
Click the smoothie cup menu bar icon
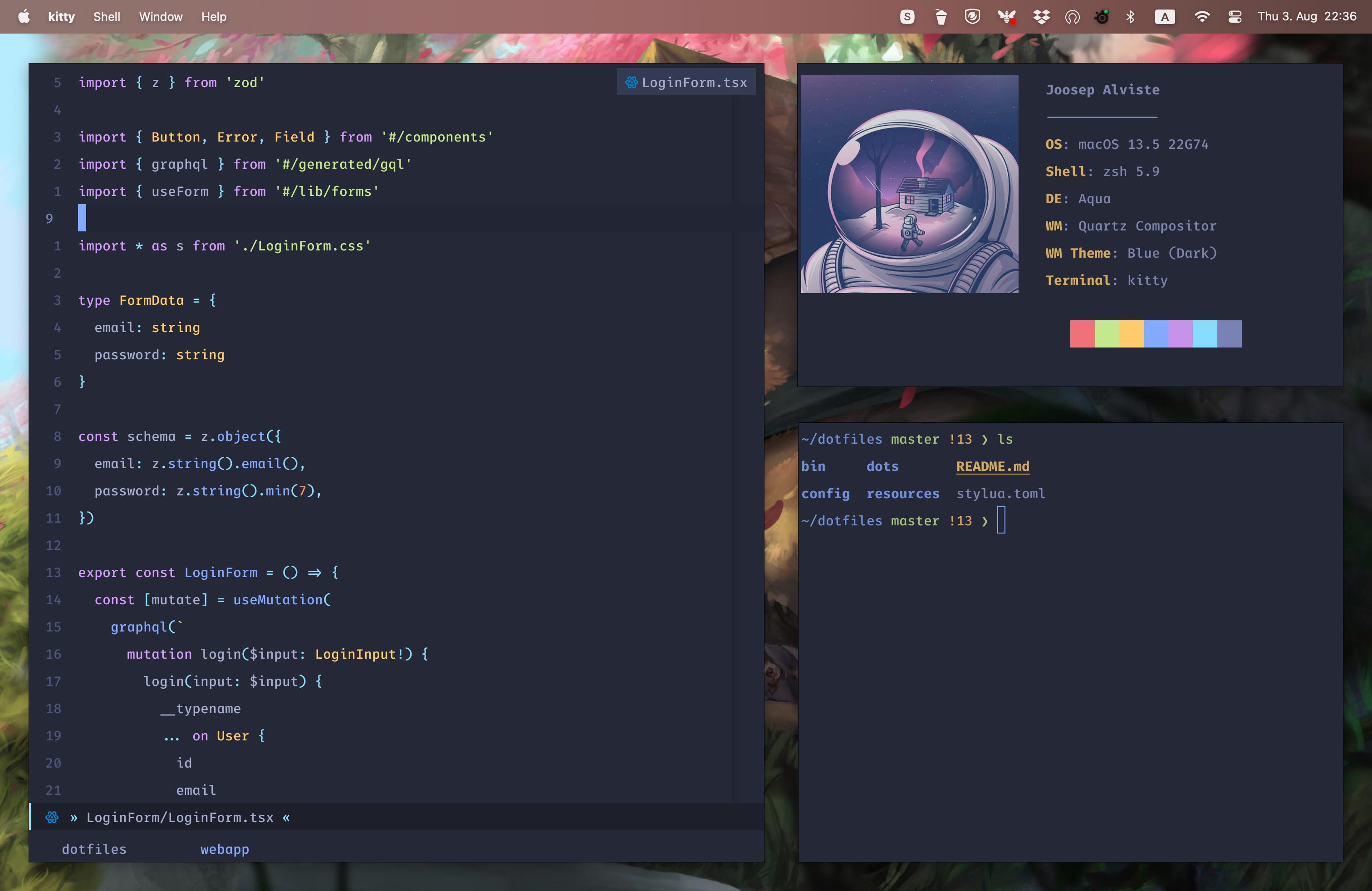941,17
